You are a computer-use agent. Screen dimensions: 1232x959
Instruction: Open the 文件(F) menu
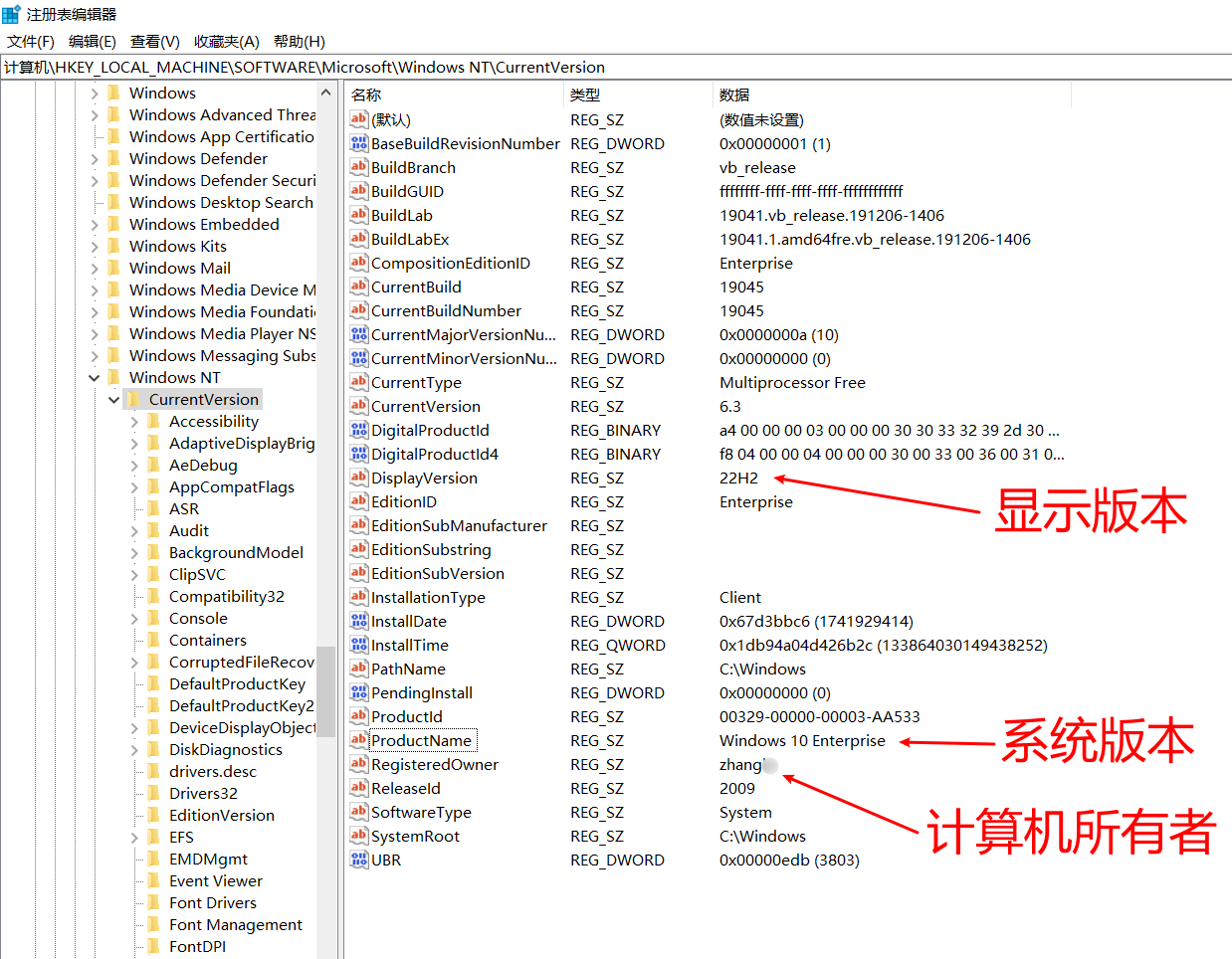[31, 41]
